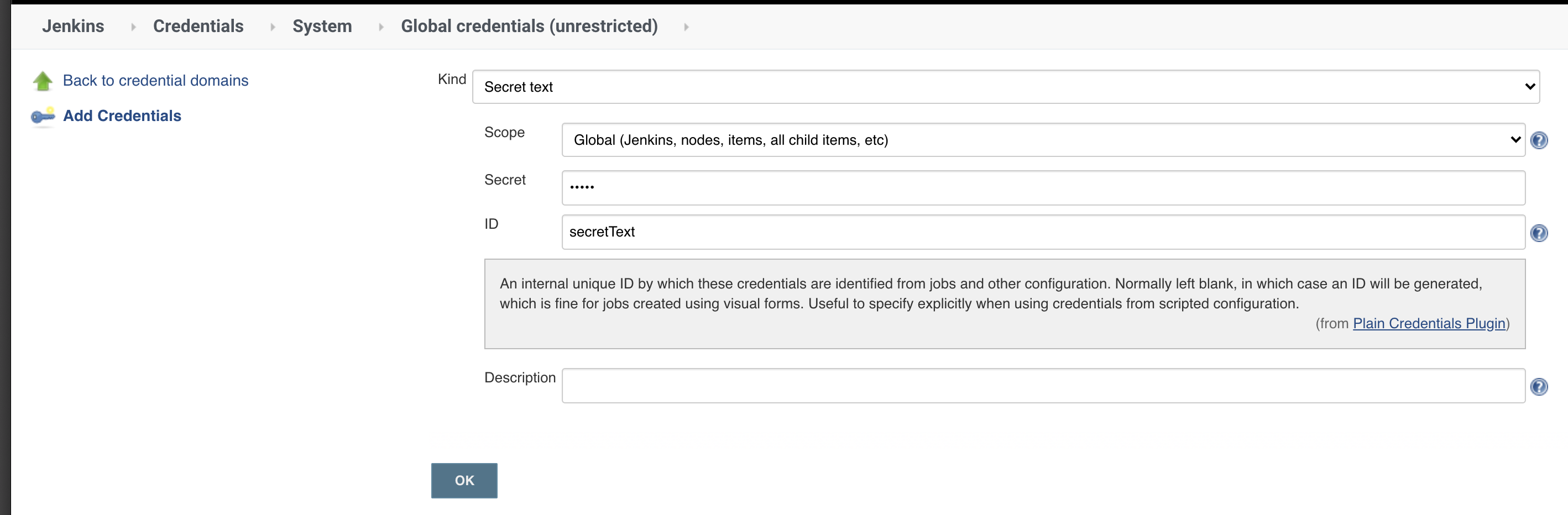Follow the Plain Credentials Plugin link
Viewport: 1568px width, 515px height.
tap(1429, 323)
